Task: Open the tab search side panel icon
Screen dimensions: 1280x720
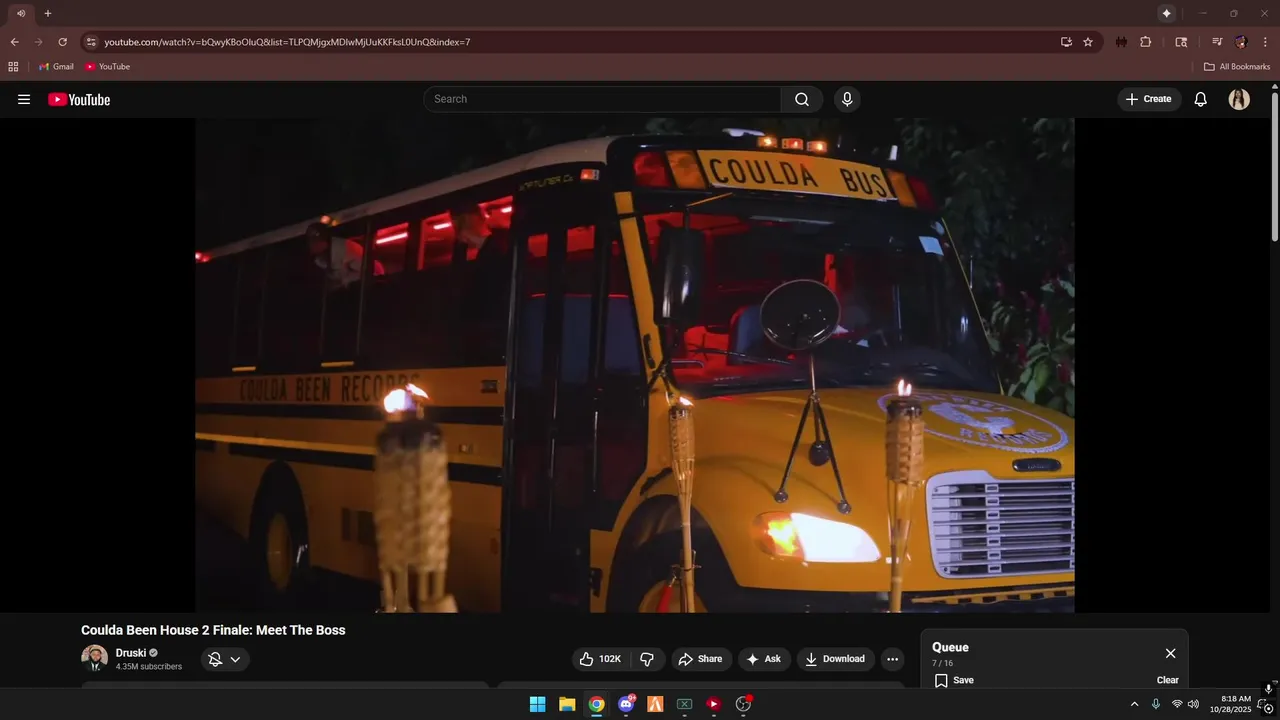Action: [x=1181, y=42]
